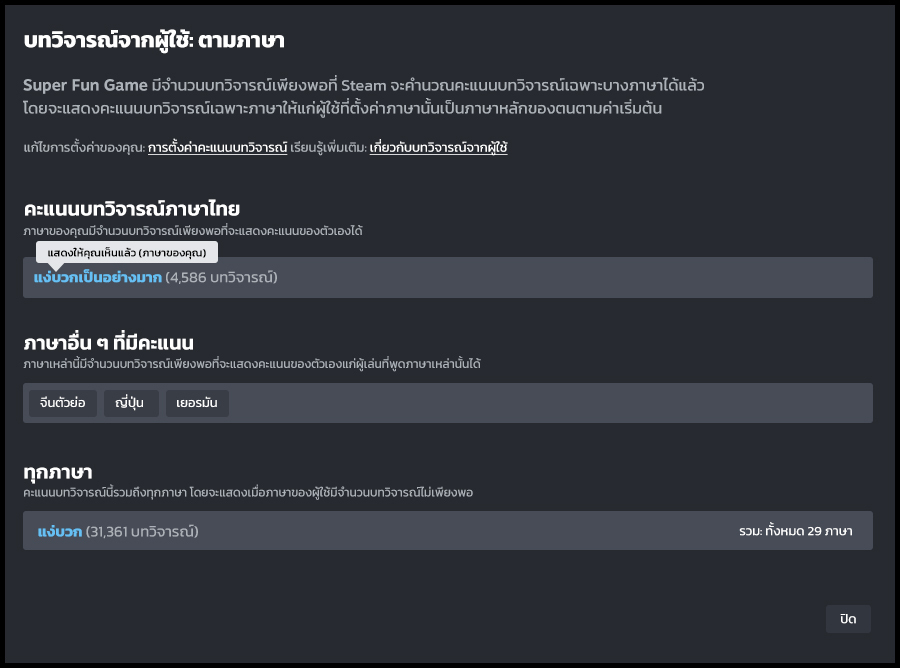
Task: Click the แก้ไขการตั้งค่าของคุณ label text
Action: point(83,148)
